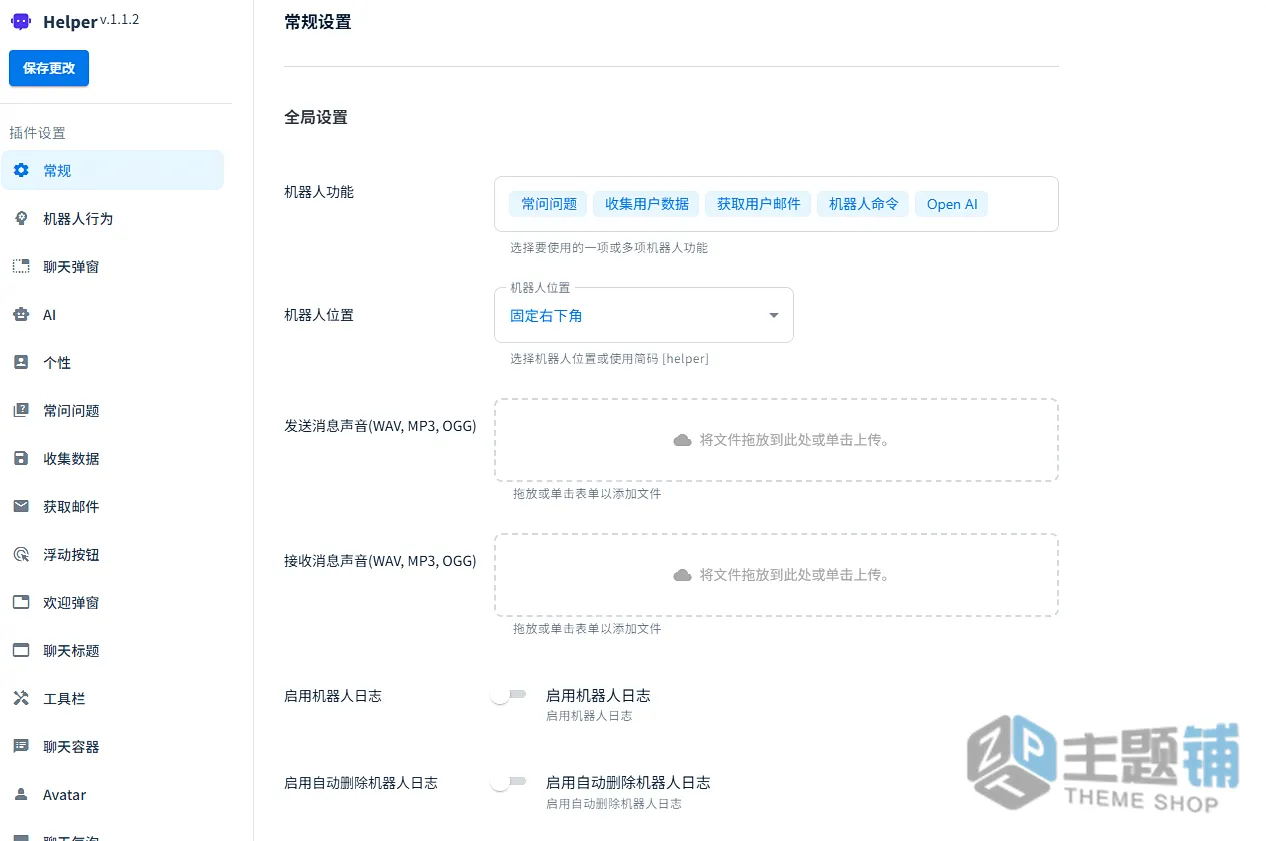Click the AI robot icon
Screen dimensions: 1266x841
tap(21, 314)
